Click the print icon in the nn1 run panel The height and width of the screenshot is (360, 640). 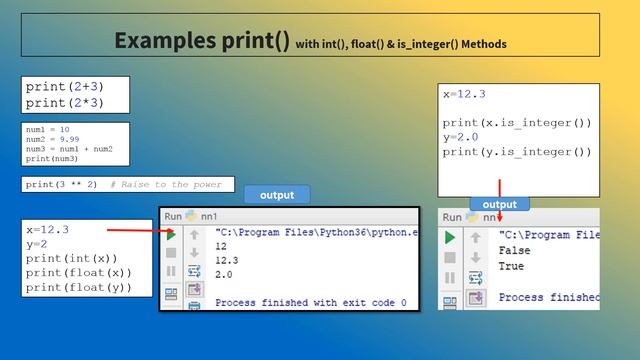194,305
